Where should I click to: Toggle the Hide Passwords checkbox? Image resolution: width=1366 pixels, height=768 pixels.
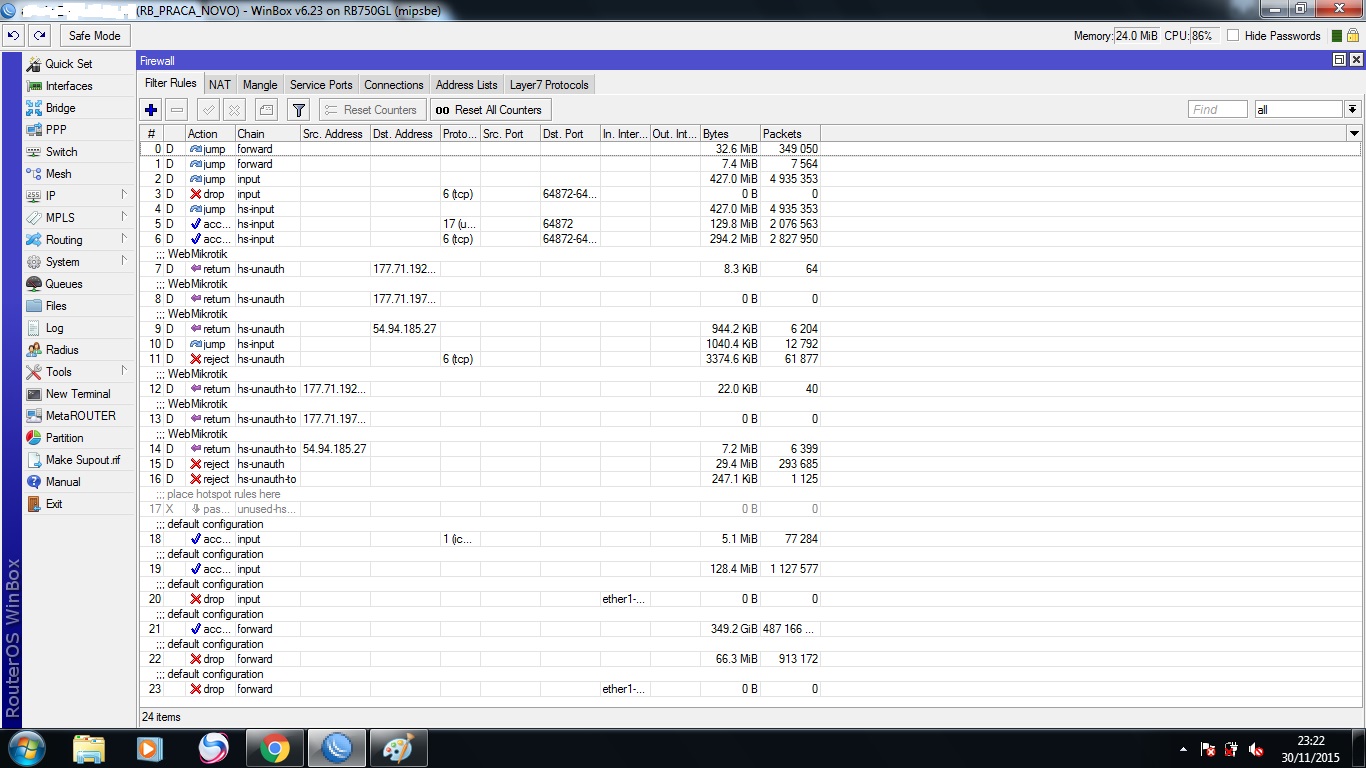pyautogui.click(x=1233, y=36)
